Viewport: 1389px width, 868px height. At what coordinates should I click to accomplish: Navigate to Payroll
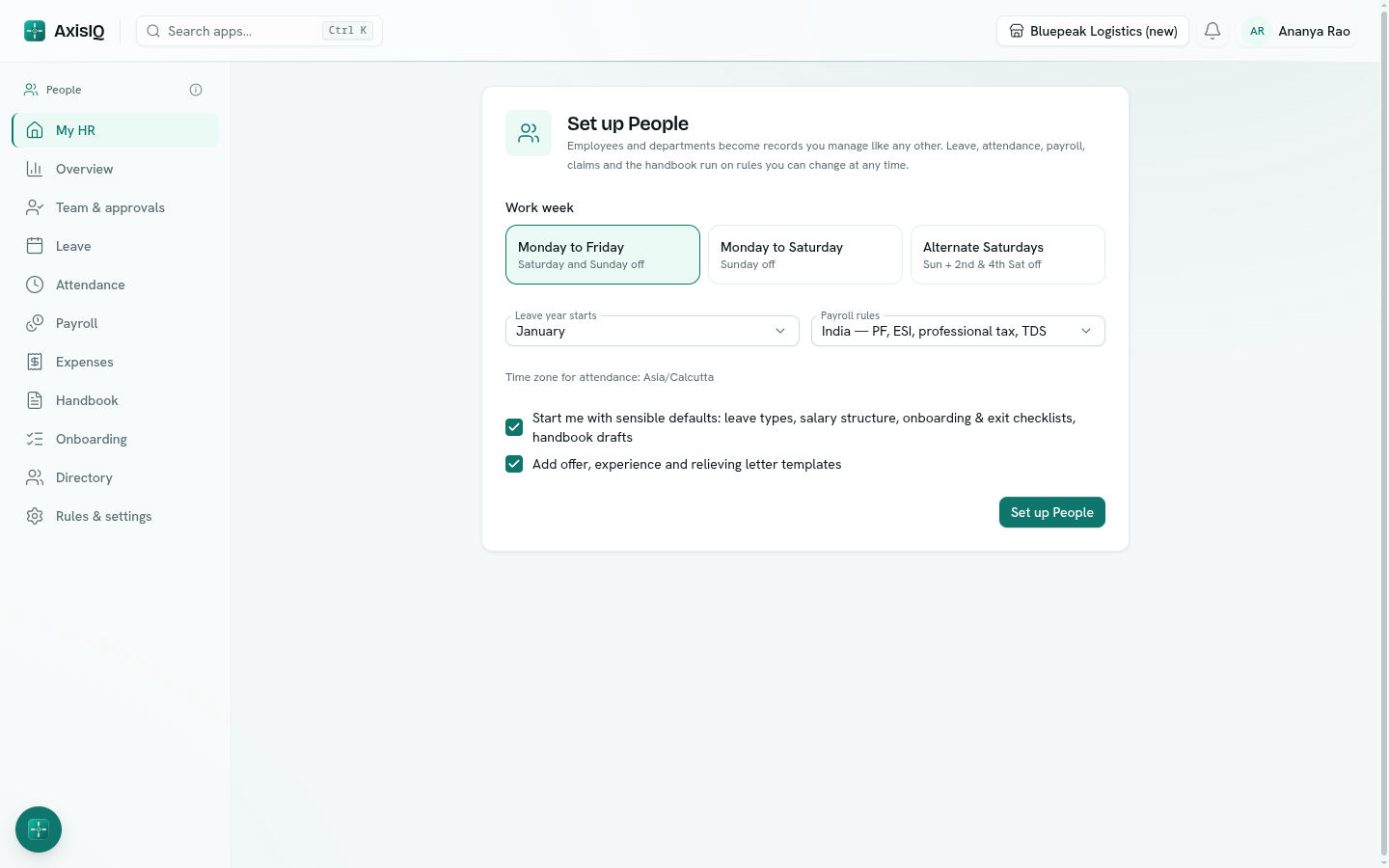pyautogui.click(x=116, y=323)
